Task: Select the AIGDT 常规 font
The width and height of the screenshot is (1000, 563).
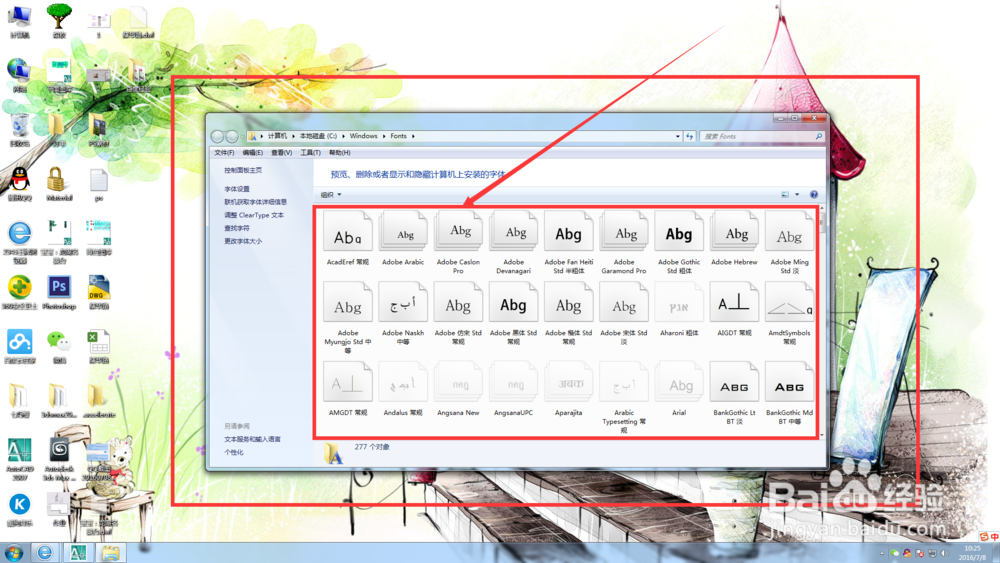Action: pos(734,310)
